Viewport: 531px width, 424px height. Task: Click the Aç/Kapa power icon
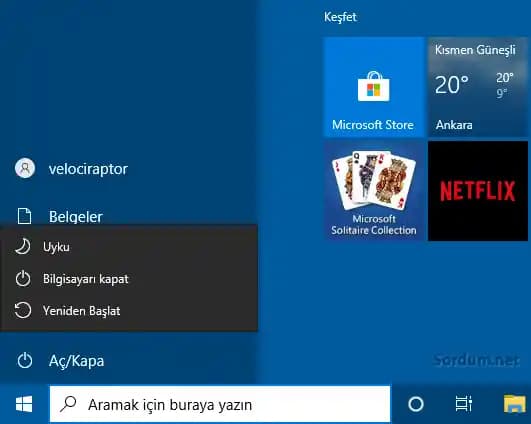click(x=25, y=360)
